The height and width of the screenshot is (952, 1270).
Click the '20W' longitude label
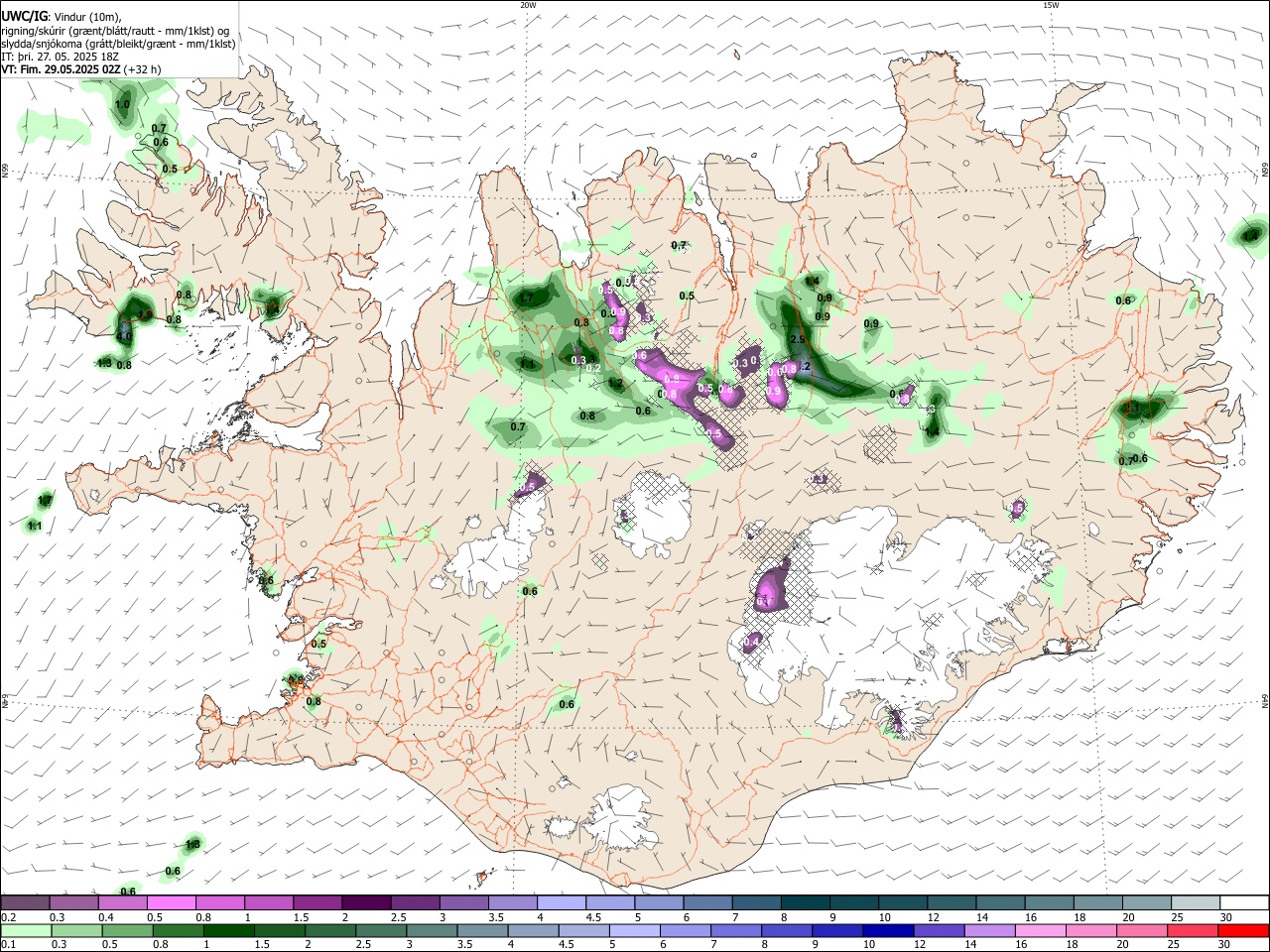click(528, 5)
